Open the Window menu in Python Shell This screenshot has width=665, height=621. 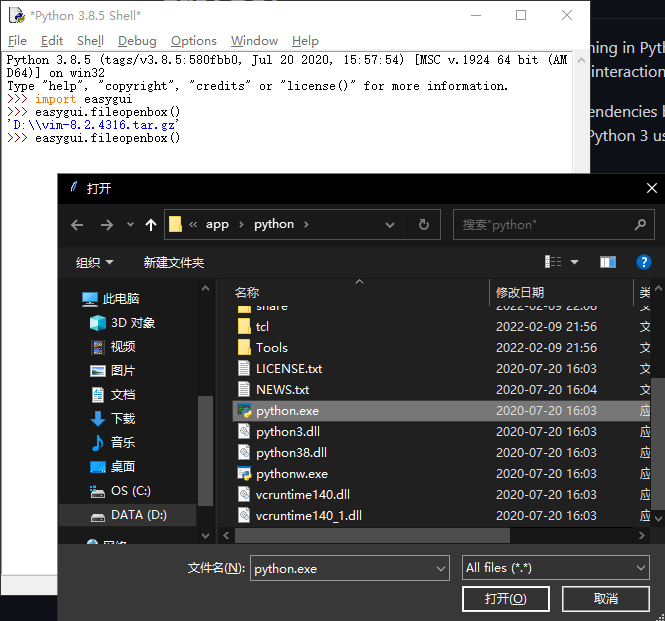click(x=254, y=41)
